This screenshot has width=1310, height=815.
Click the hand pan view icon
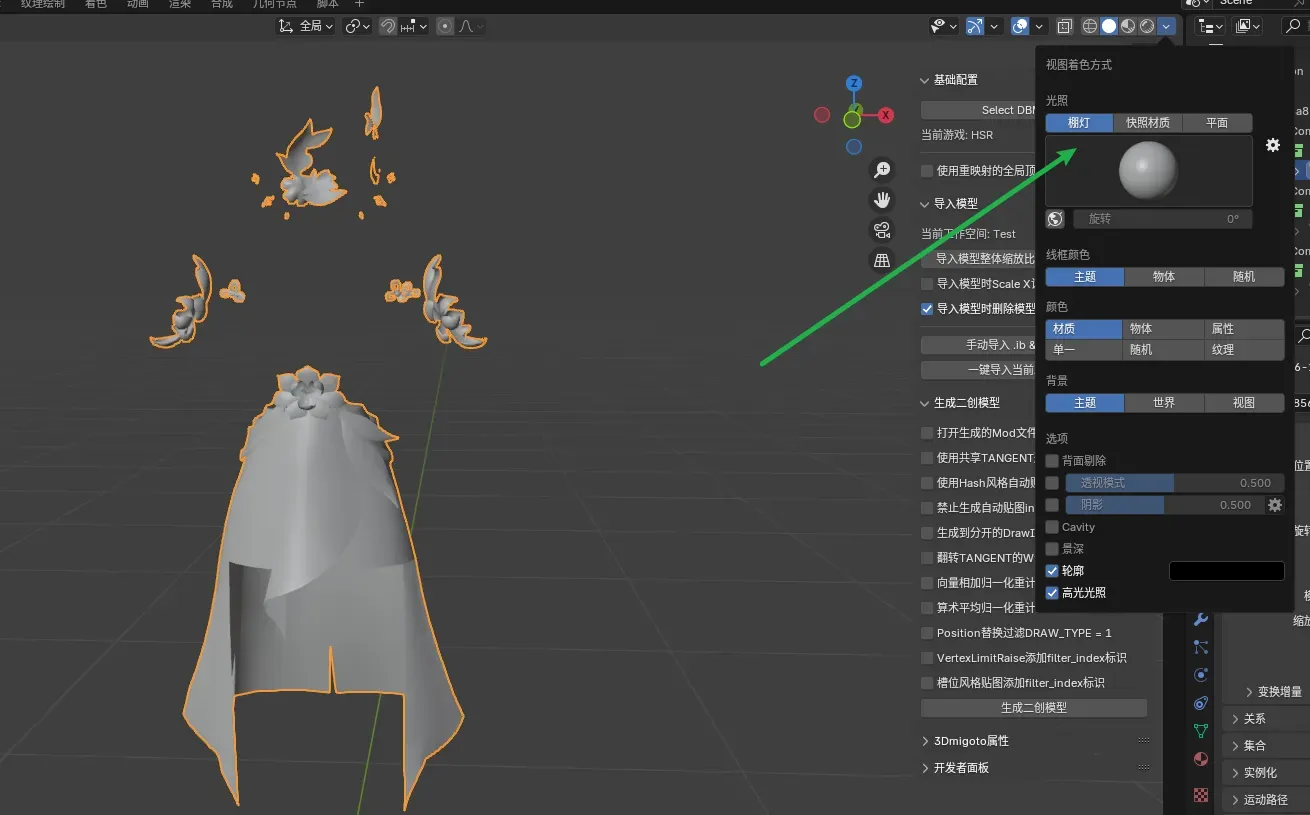tap(882, 200)
